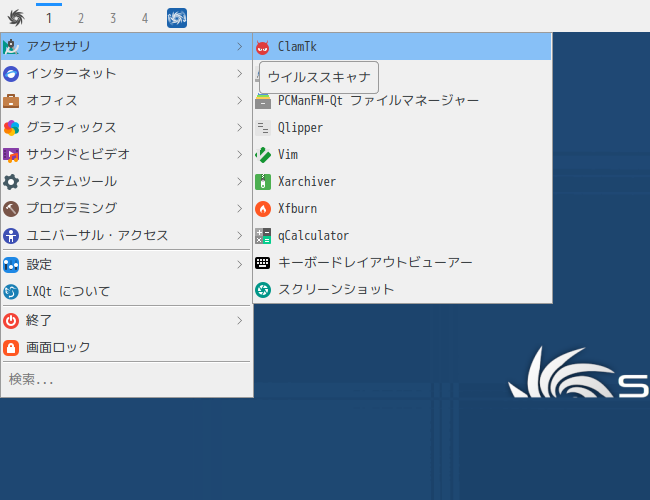Click the Xfburn flame icon
The image size is (650, 500).
tap(263, 209)
